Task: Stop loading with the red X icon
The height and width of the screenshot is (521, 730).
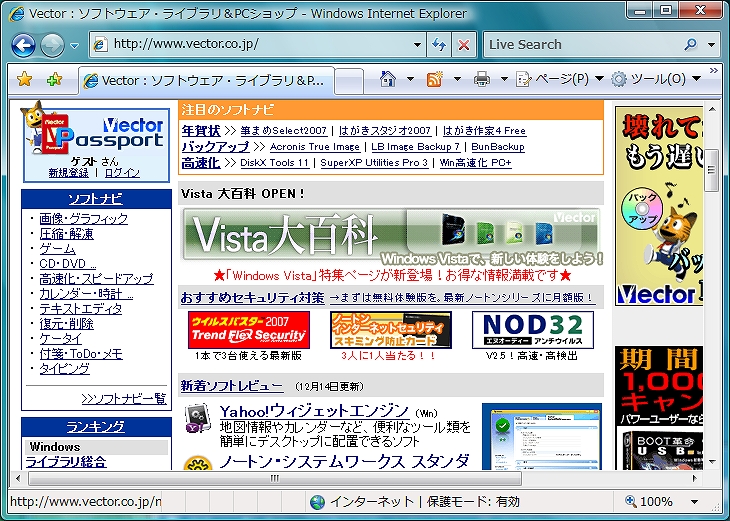Action: [464, 45]
